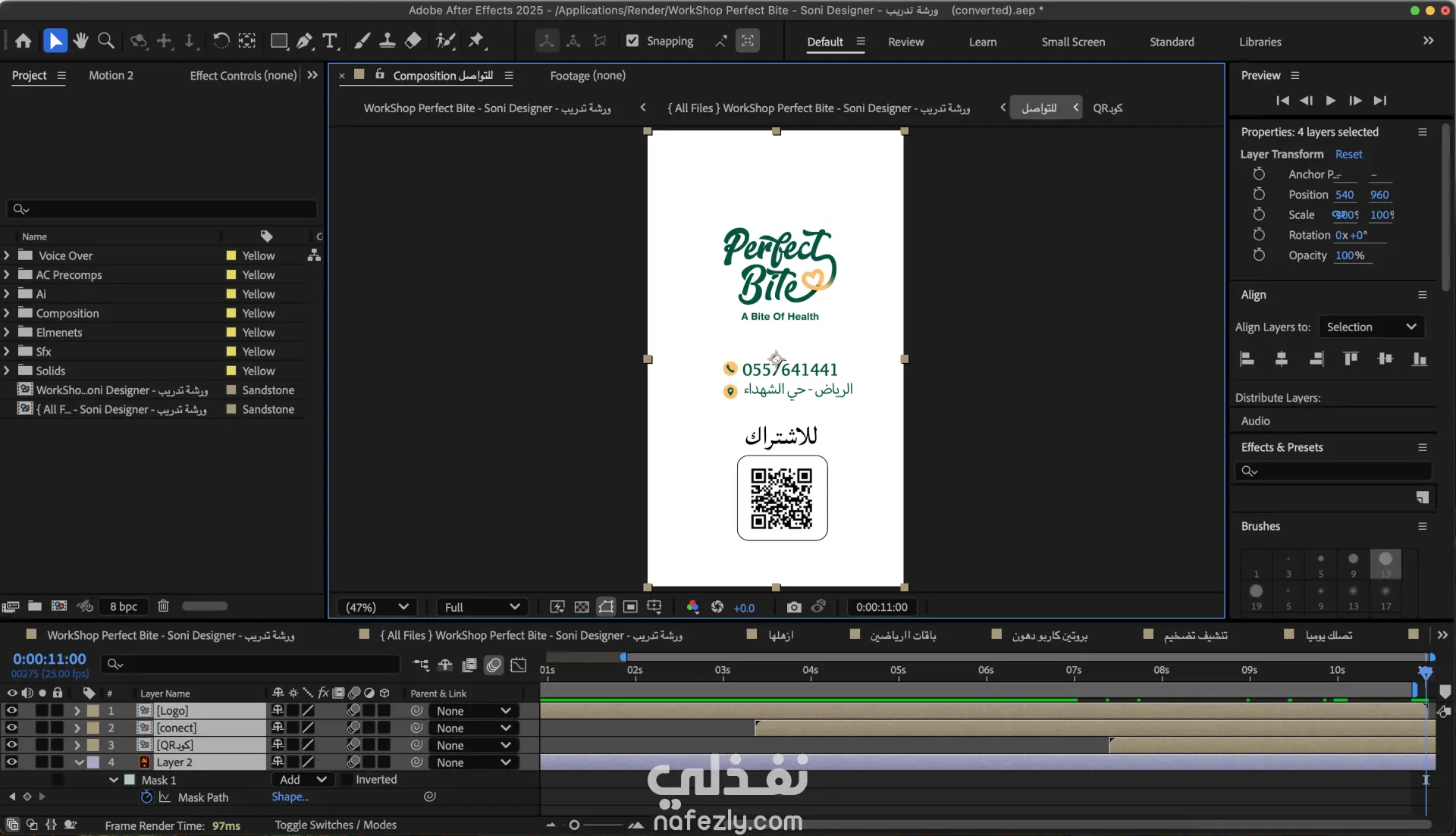
Task: Select the Rectangle shape tool
Action: (x=279, y=41)
